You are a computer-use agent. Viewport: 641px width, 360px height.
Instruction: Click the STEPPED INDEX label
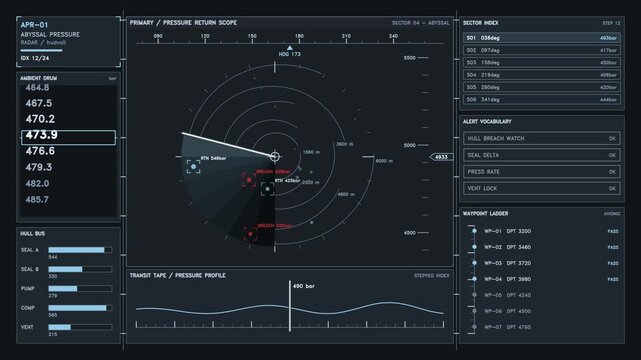(431, 275)
